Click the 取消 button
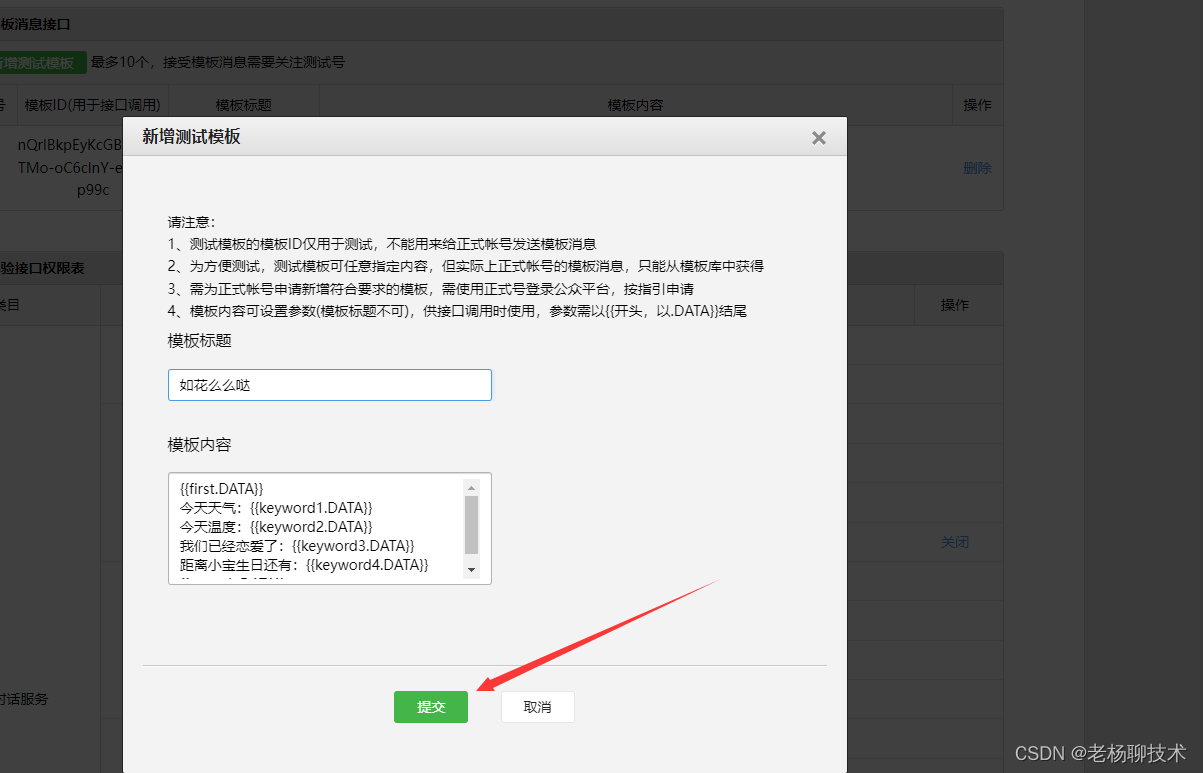 pyautogui.click(x=538, y=707)
